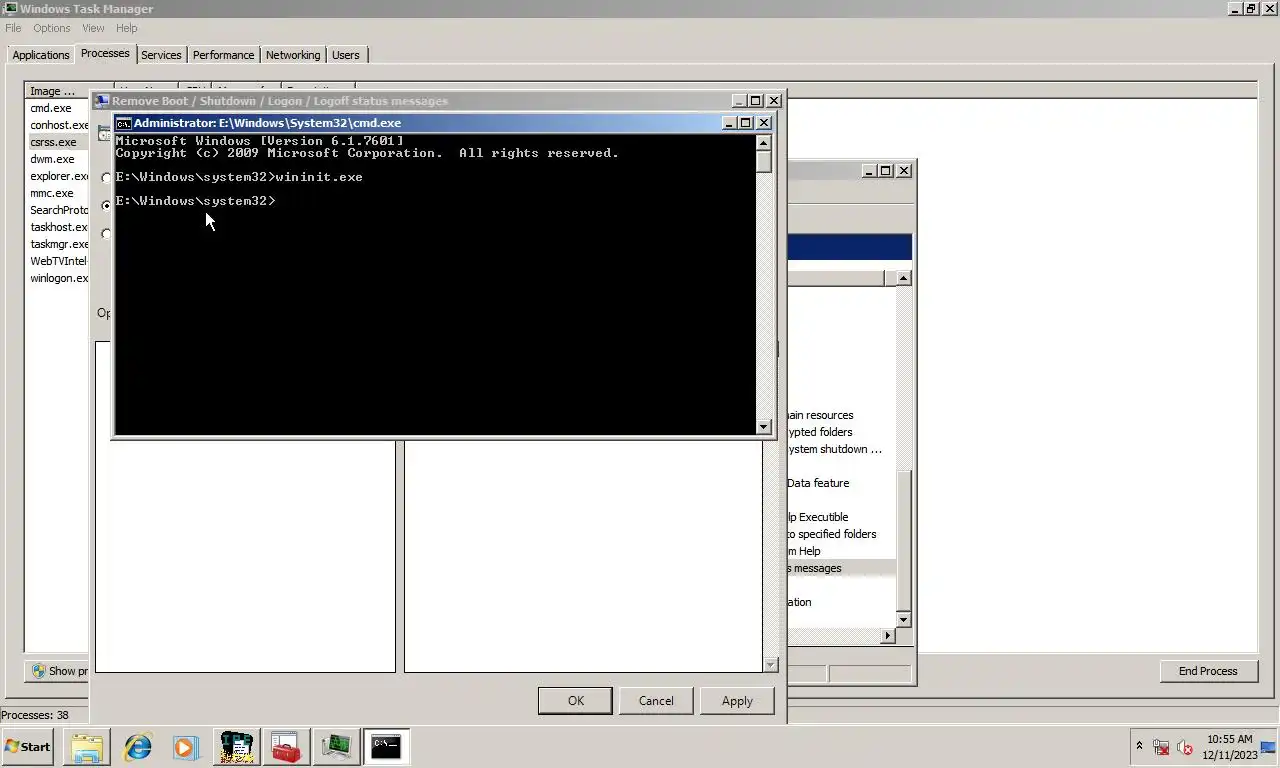Click the Windows Task Manager title icon

9,9
